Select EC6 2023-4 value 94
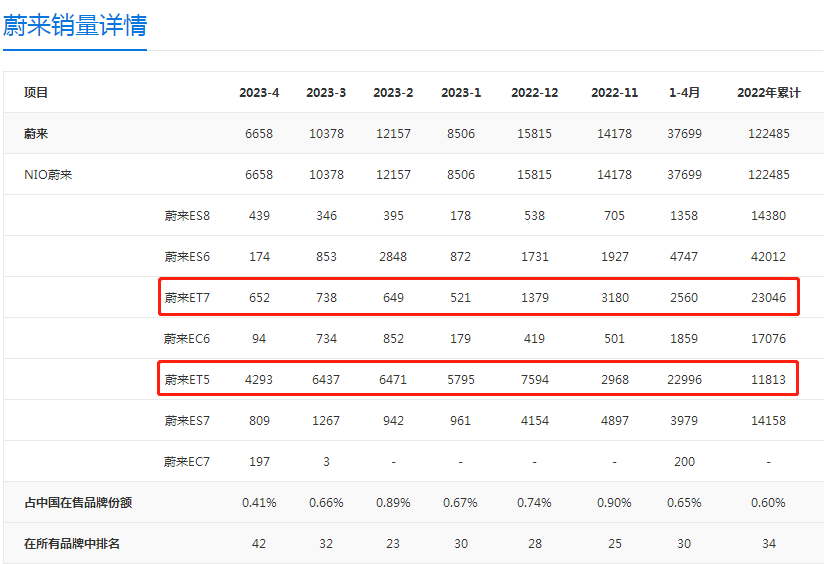Screen dimensions: 824x564 [259, 339]
